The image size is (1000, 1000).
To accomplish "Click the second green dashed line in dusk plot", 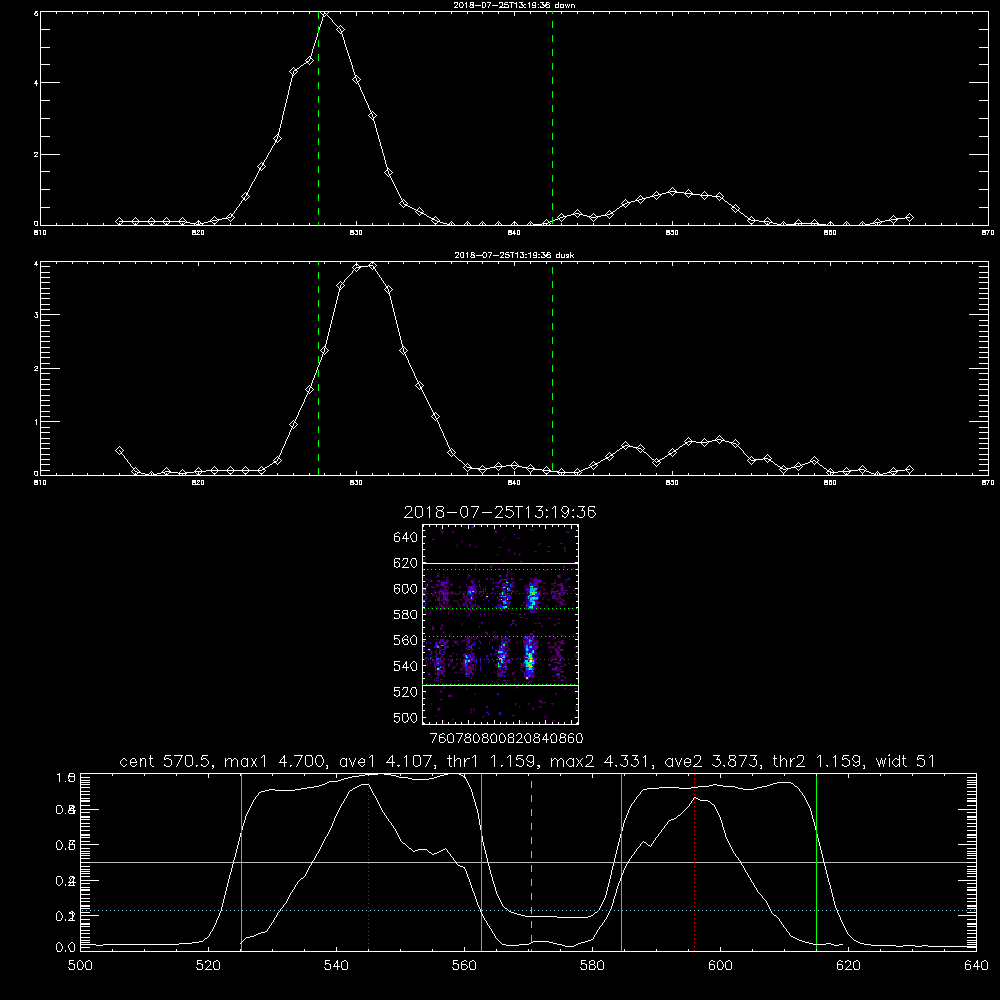I will coord(552,370).
